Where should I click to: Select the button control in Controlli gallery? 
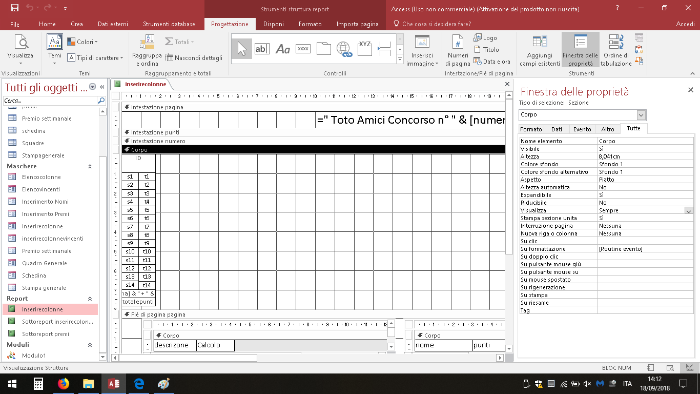(303, 48)
